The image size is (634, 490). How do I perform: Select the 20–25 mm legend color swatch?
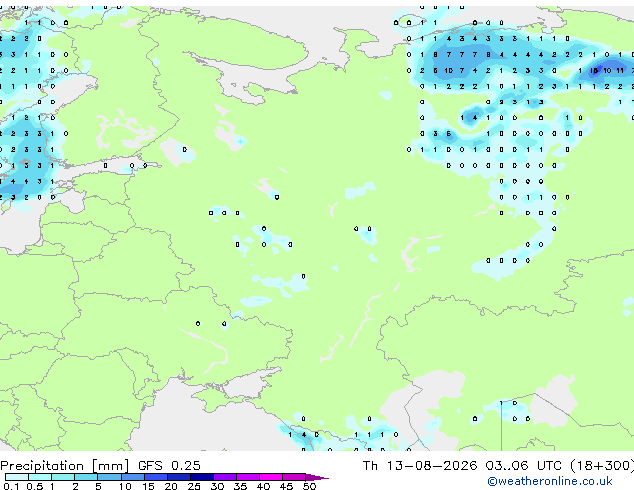tap(178, 477)
